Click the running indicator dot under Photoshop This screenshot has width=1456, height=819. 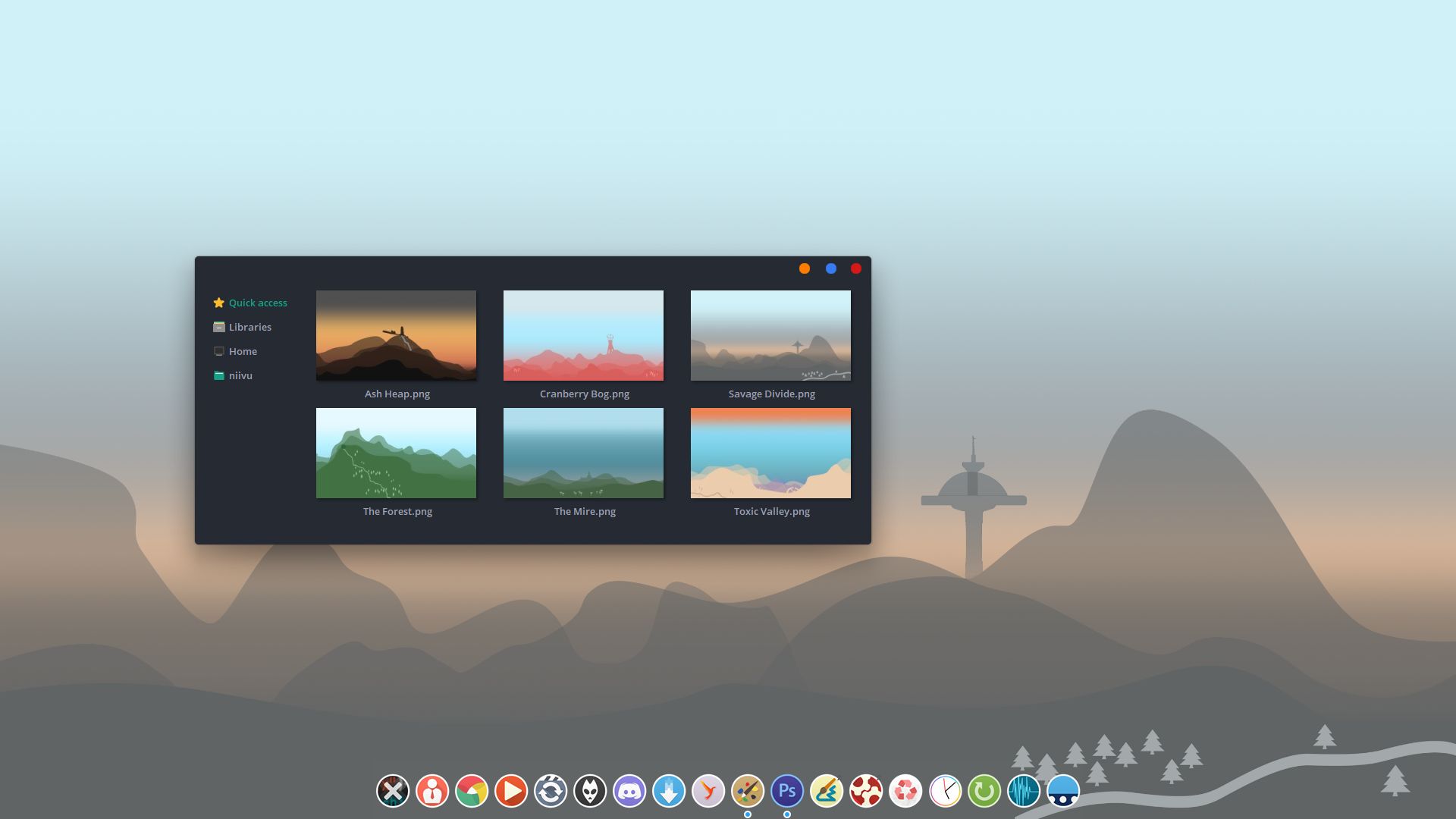click(x=788, y=814)
